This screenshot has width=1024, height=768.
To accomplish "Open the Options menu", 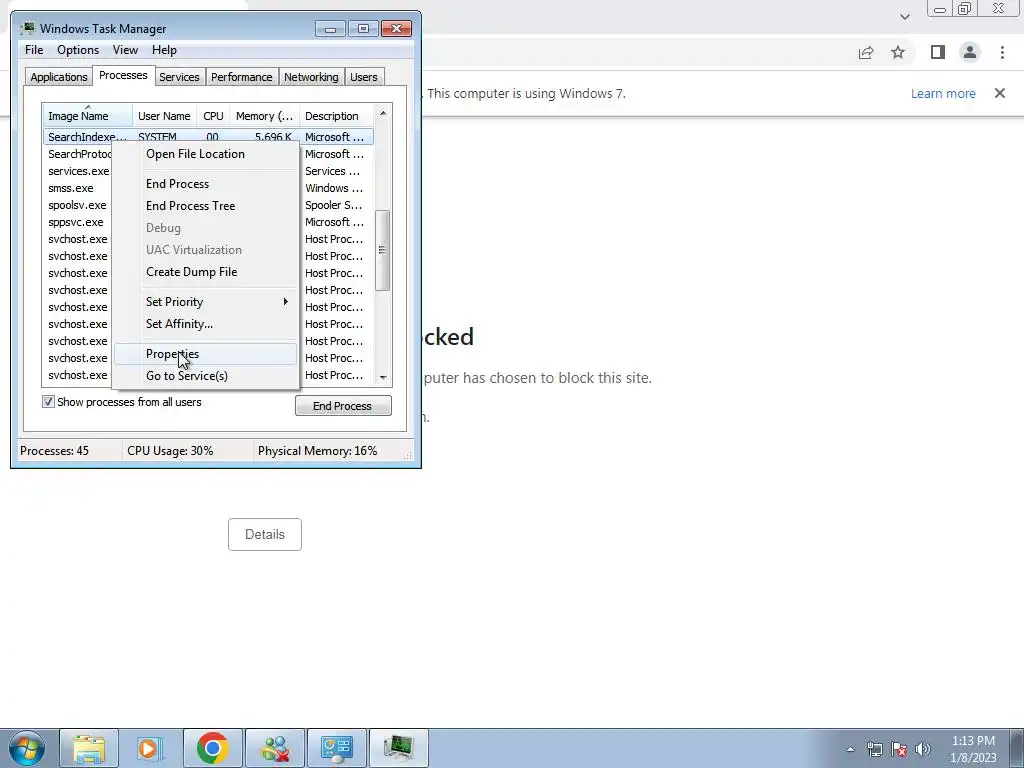I will click(78, 50).
